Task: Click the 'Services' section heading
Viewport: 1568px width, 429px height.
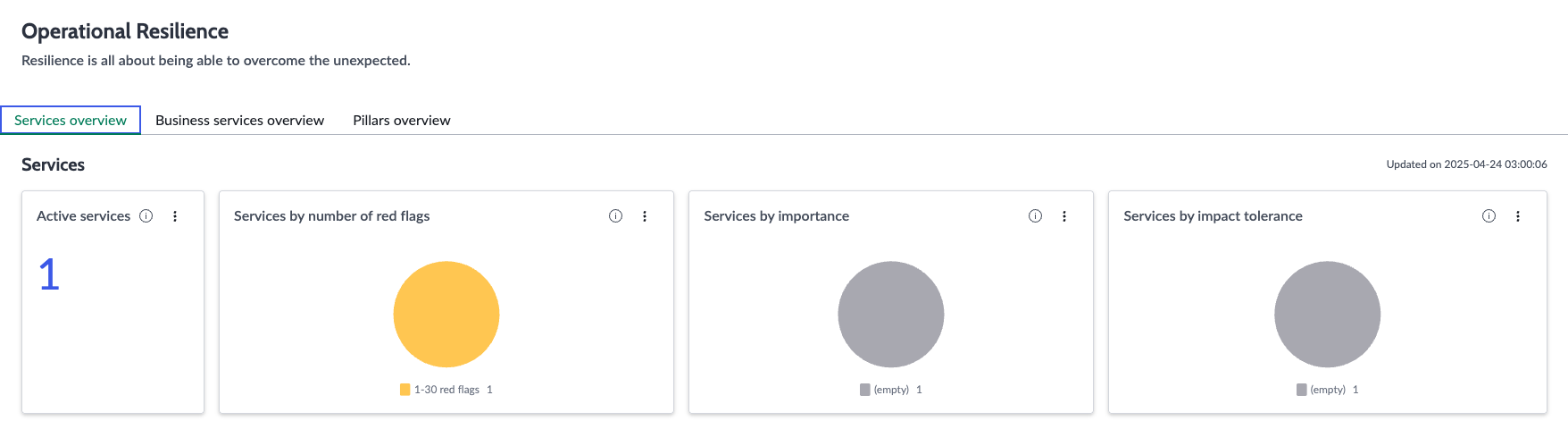Action: 54,164
